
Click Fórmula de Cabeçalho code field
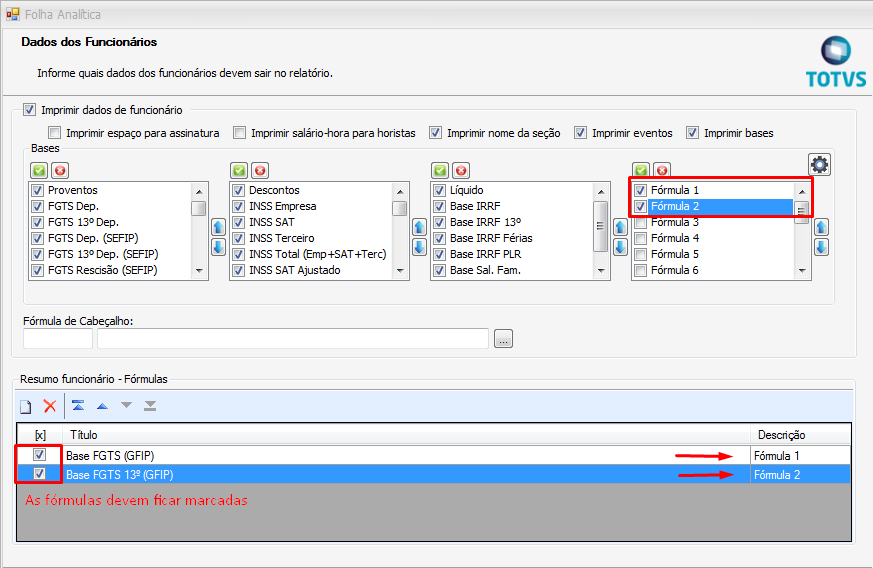click(58, 339)
